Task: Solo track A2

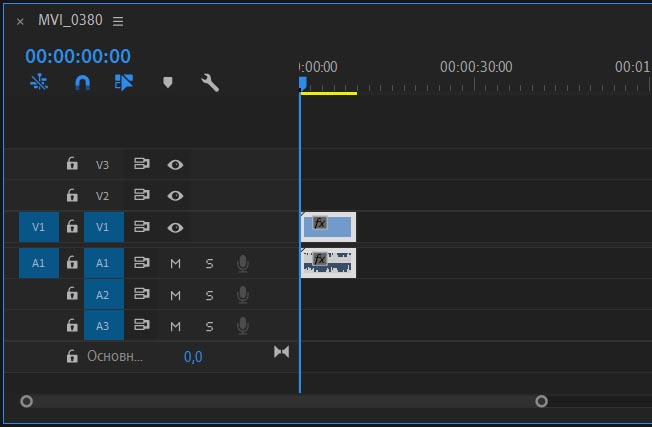Action: pos(210,295)
